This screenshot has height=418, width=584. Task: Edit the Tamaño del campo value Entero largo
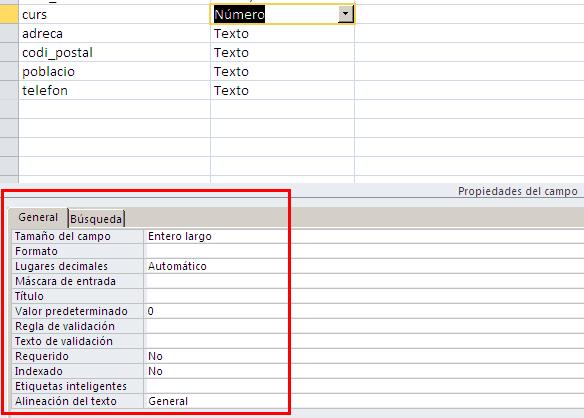click(x=364, y=236)
